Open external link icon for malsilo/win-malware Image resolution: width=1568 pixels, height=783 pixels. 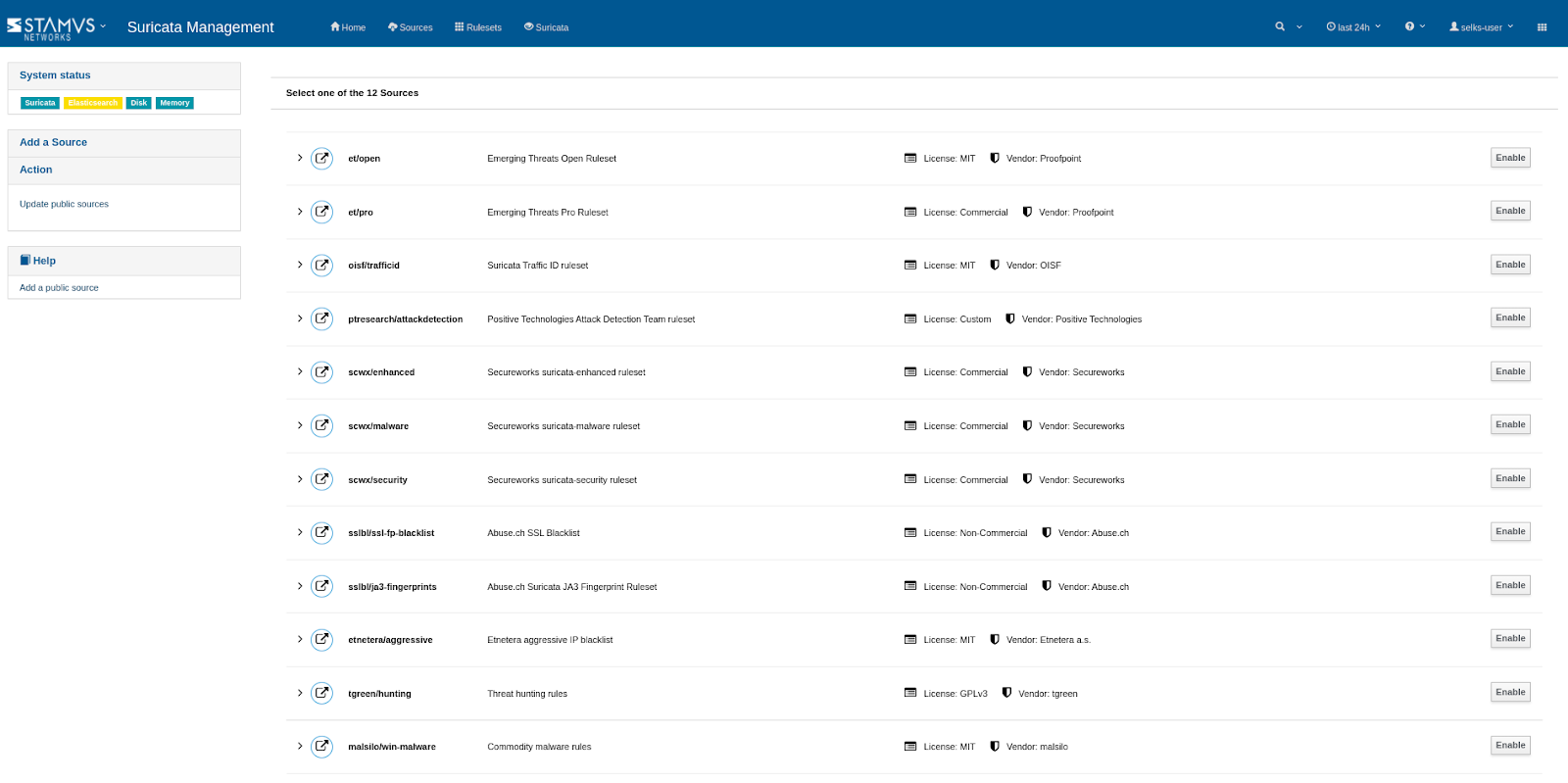(x=321, y=747)
